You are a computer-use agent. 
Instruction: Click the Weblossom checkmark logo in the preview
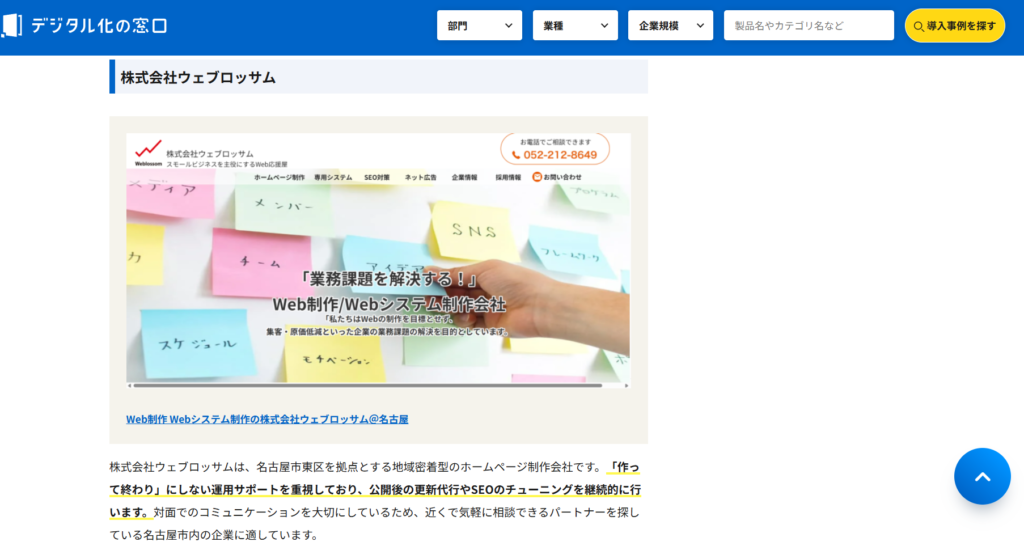tap(148, 152)
